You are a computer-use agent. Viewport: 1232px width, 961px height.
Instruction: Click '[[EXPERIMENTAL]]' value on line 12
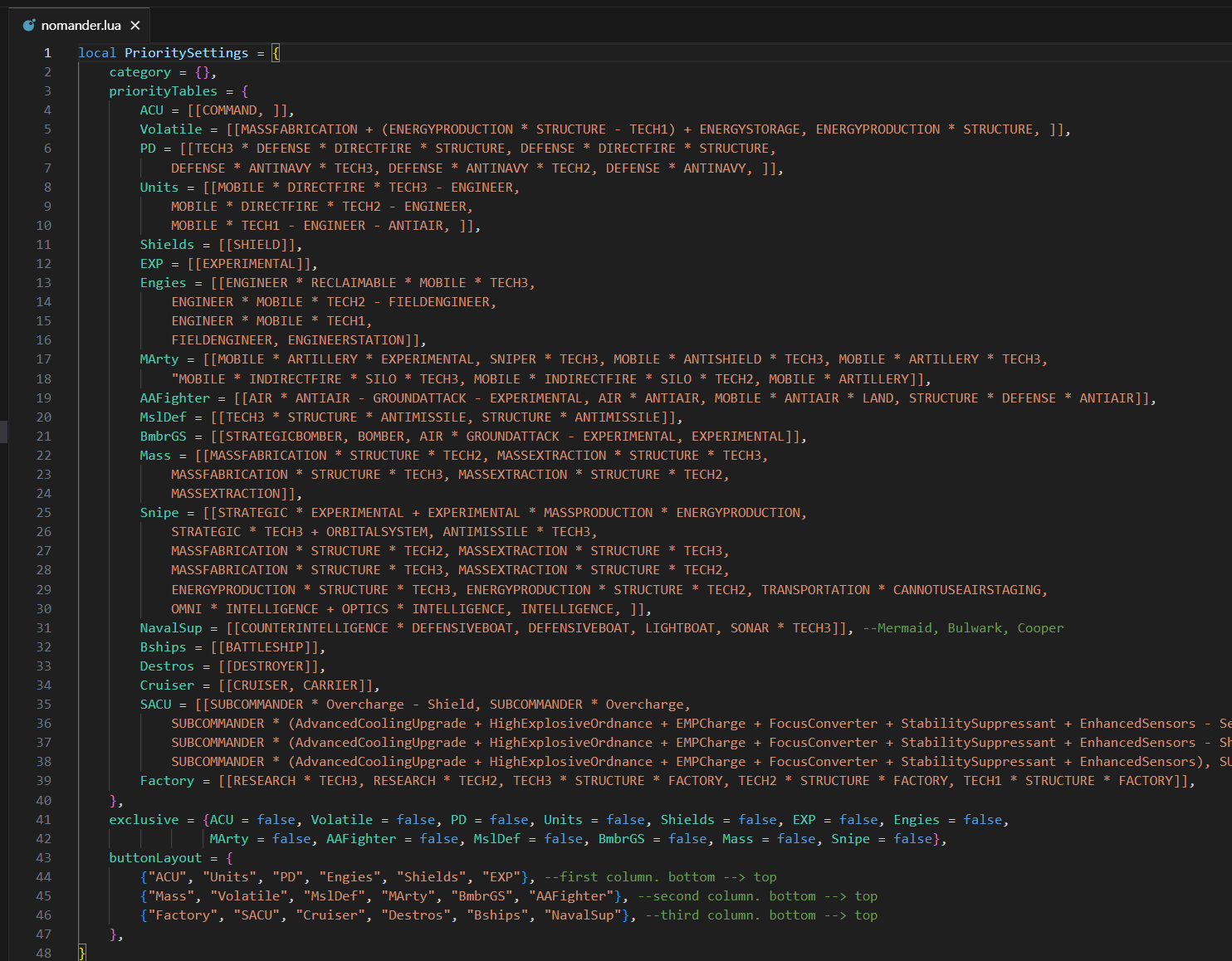click(x=249, y=263)
